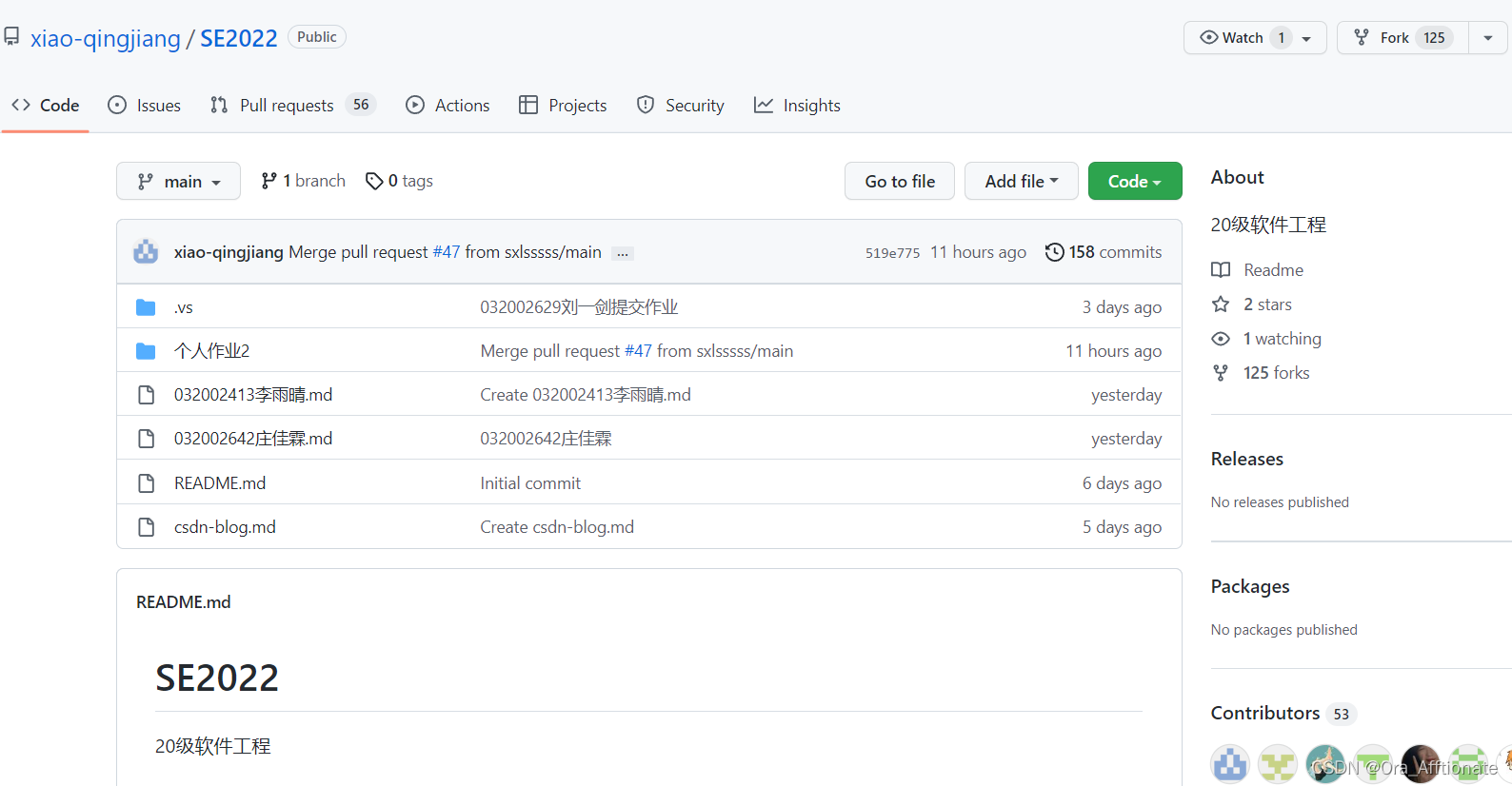The height and width of the screenshot is (786, 1512).
Task: Open commit message 032002629刘一剑提交作业
Action: click(579, 307)
